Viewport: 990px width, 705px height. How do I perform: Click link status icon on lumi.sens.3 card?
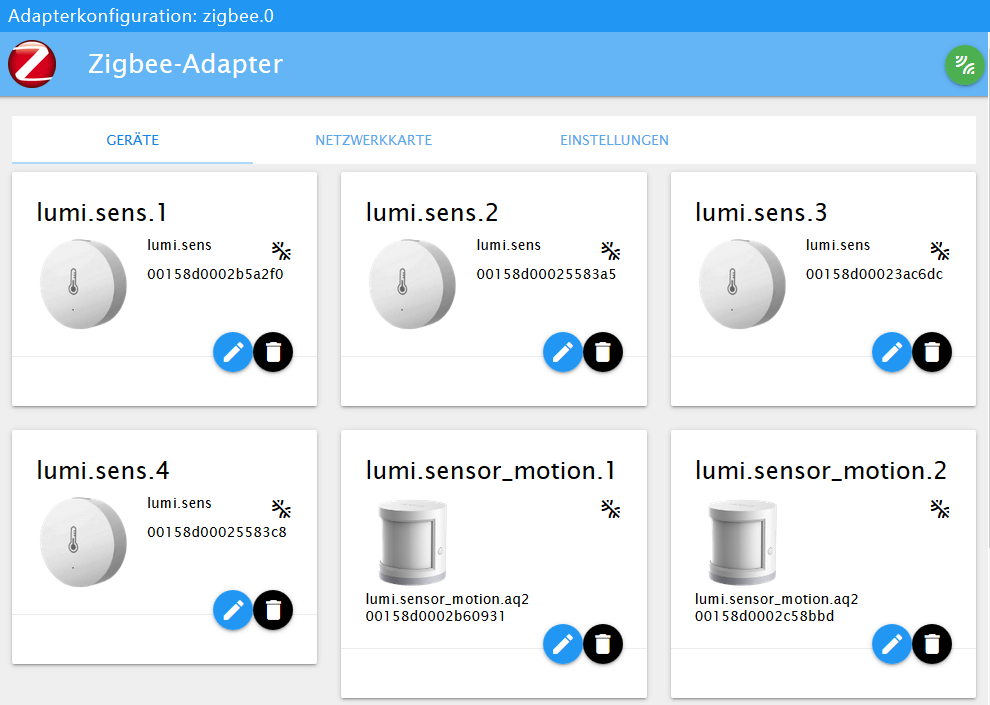(940, 251)
